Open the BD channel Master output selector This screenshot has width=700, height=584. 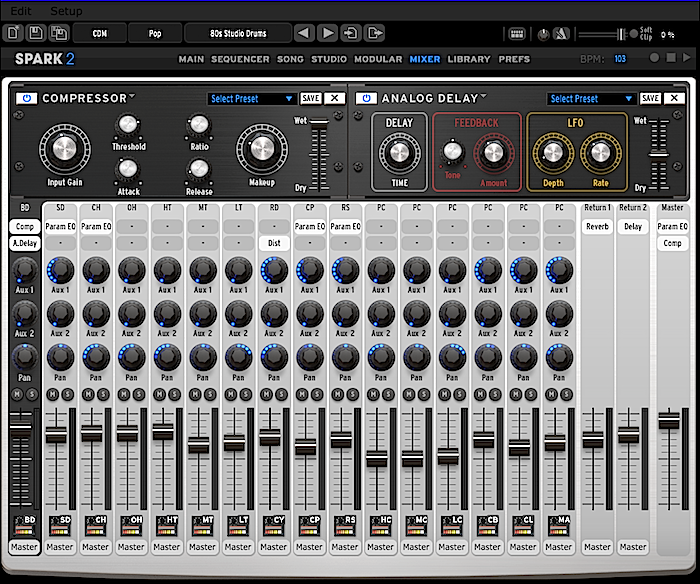[x=24, y=547]
